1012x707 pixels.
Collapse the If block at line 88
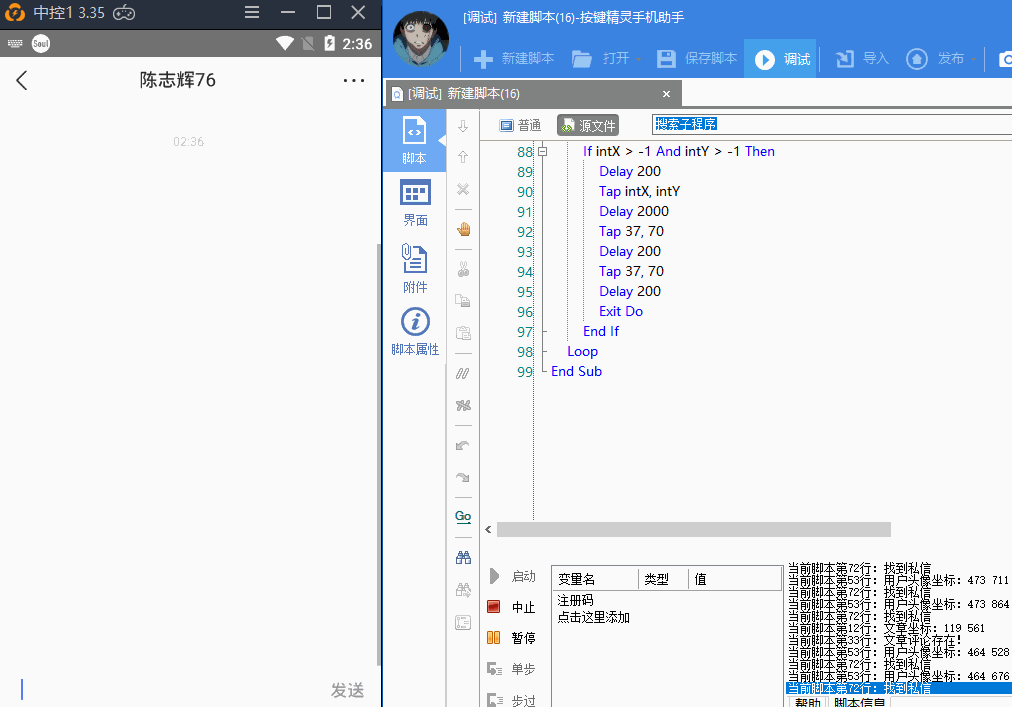(x=542, y=152)
